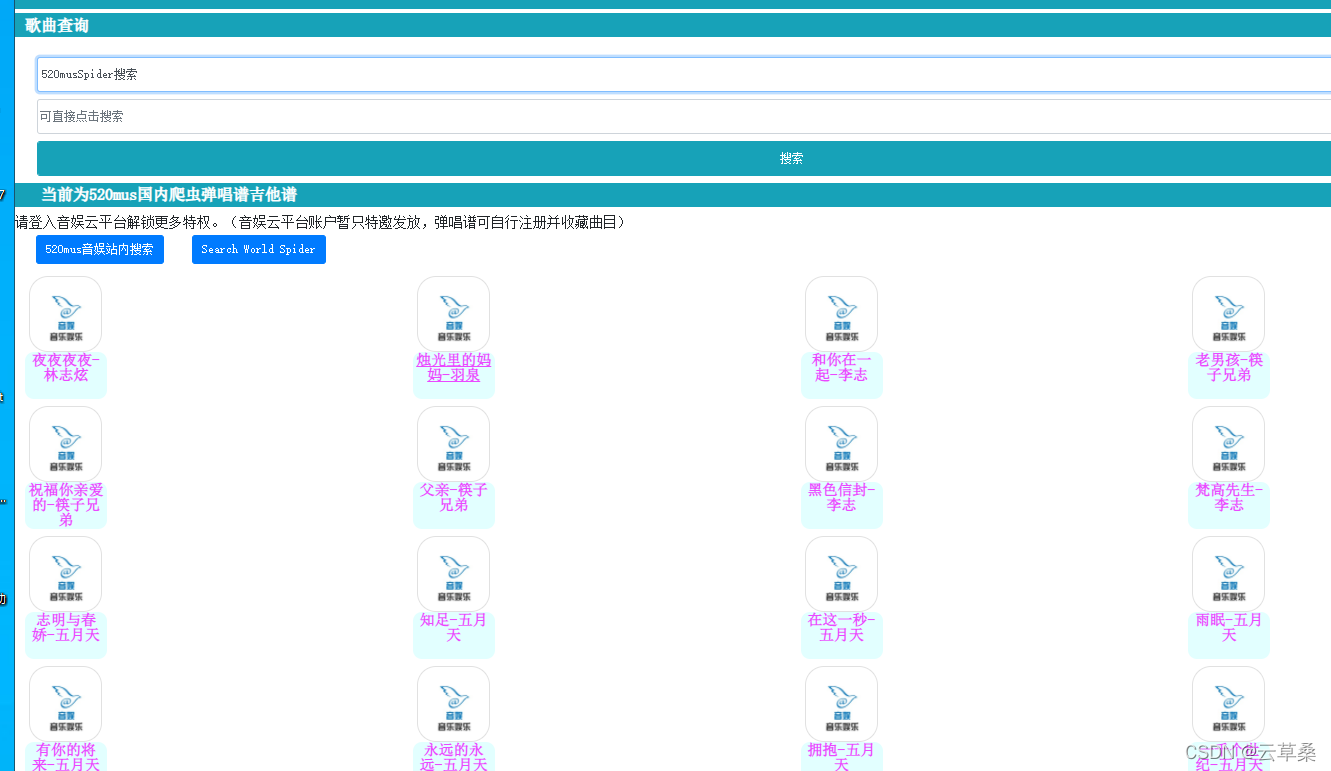Click the logo icon above 老男孩-筷子兄弟

coord(1228,314)
